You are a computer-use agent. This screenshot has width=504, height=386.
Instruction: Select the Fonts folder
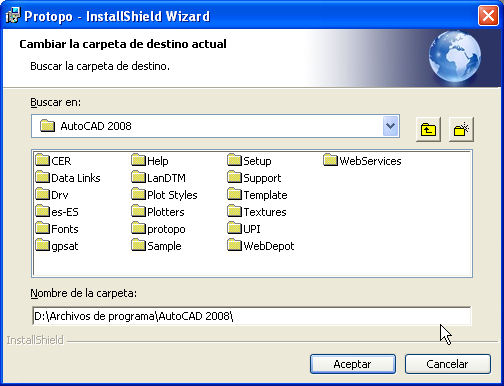coord(57,229)
